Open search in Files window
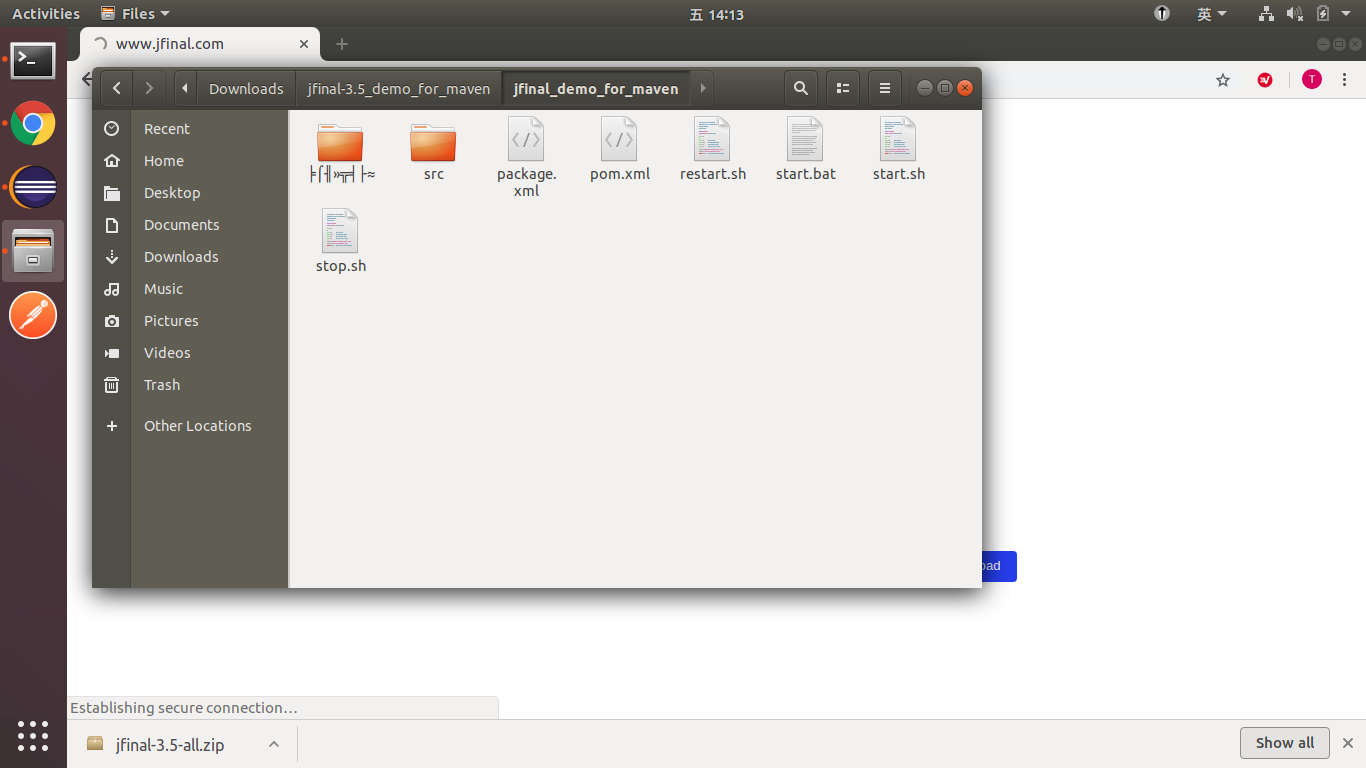1366x768 pixels. [x=801, y=88]
